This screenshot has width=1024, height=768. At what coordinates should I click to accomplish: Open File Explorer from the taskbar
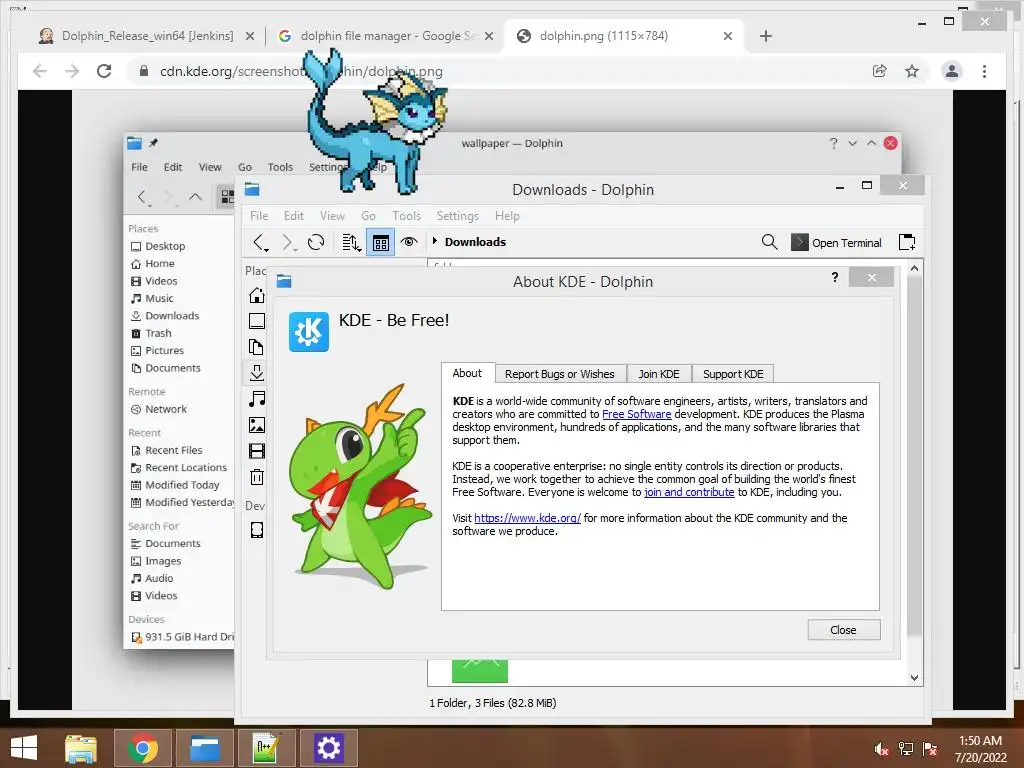pyautogui.click(x=81, y=748)
